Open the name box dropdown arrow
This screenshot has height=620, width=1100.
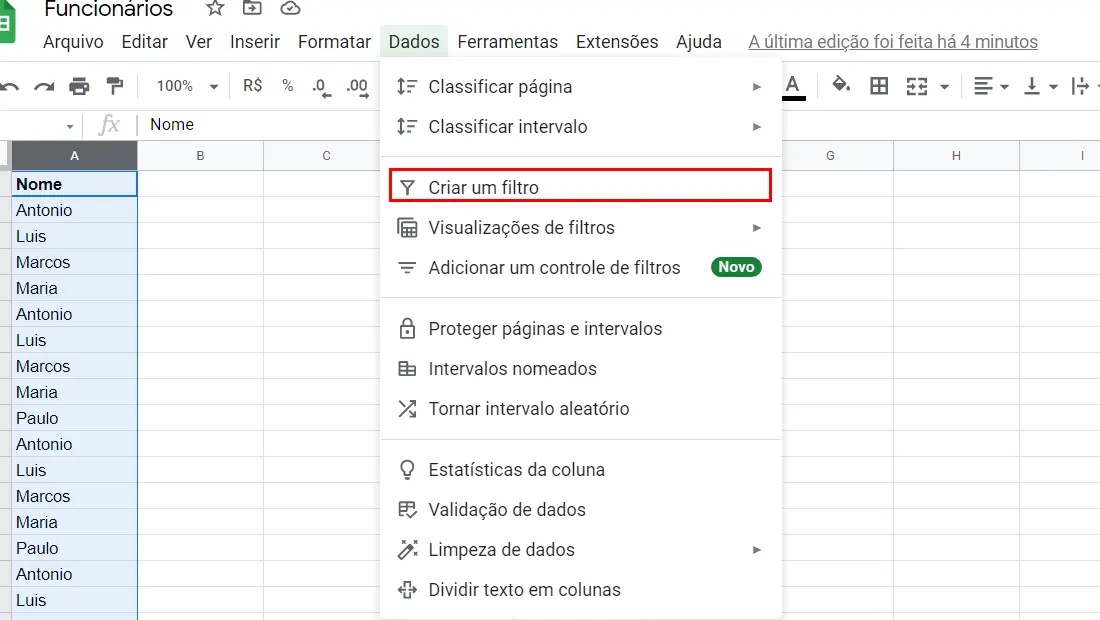[x=69, y=126]
